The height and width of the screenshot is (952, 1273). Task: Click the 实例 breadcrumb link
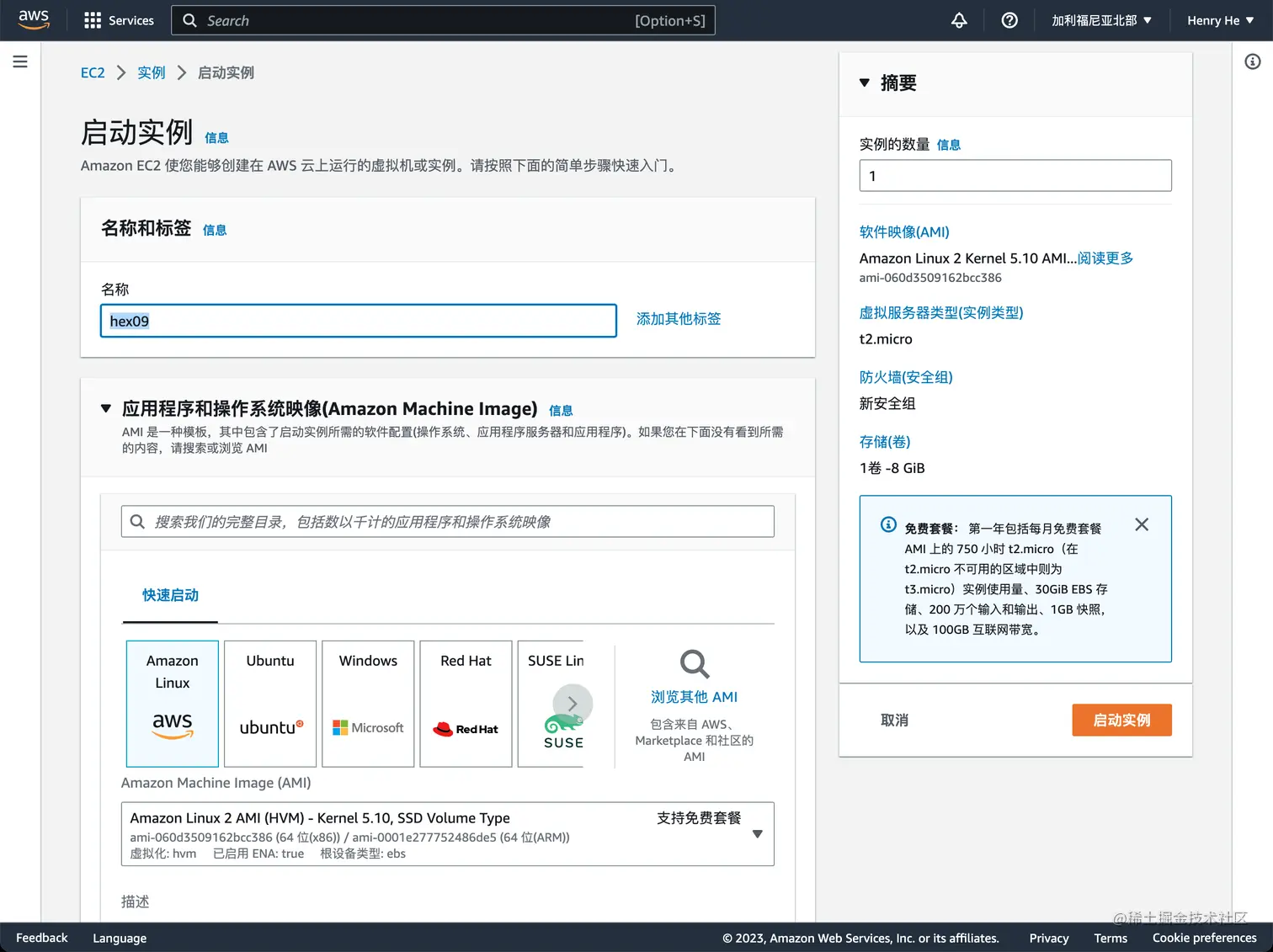[152, 72]
